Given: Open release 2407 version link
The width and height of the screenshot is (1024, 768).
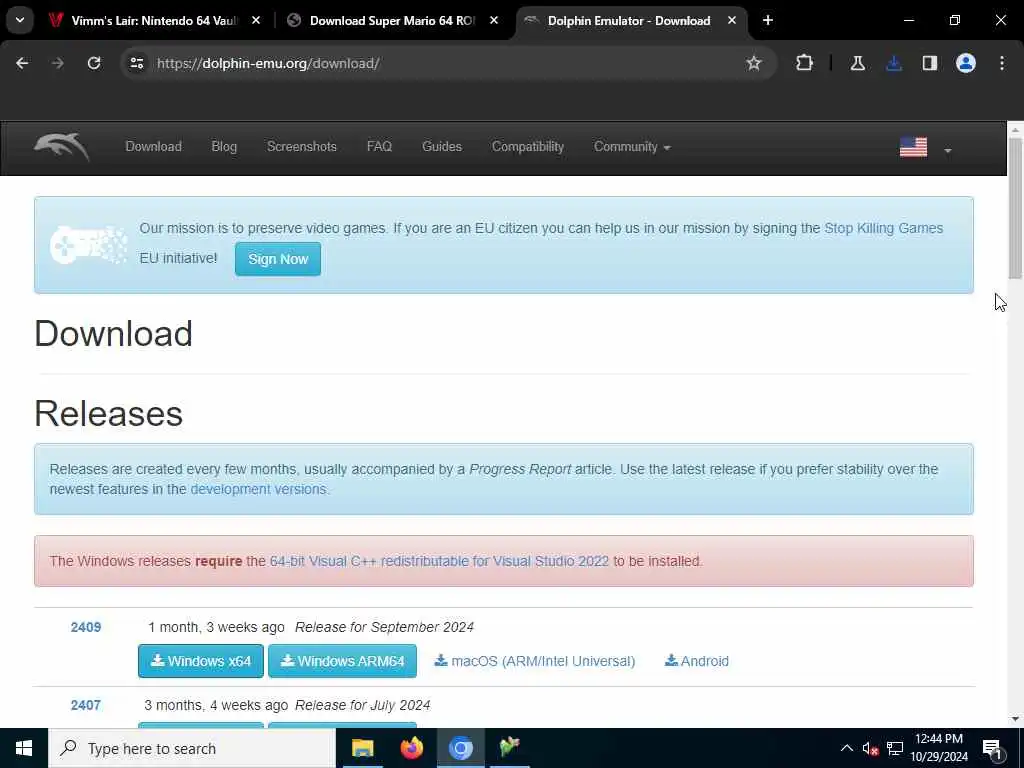Looking at the screenshot, I should point(86,705).
